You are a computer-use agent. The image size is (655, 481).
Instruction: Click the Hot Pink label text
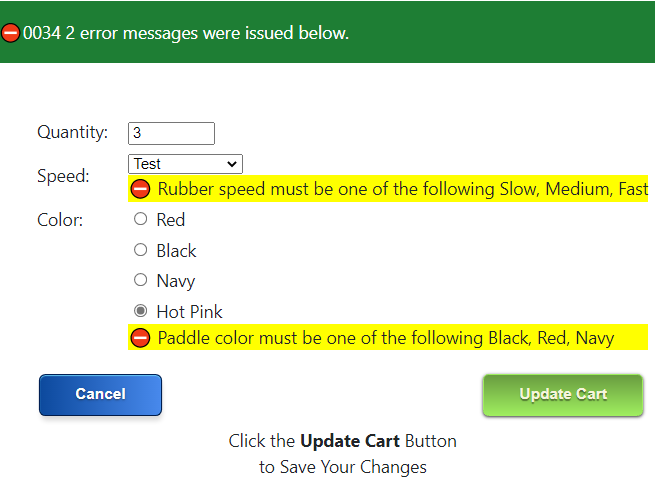190,312
